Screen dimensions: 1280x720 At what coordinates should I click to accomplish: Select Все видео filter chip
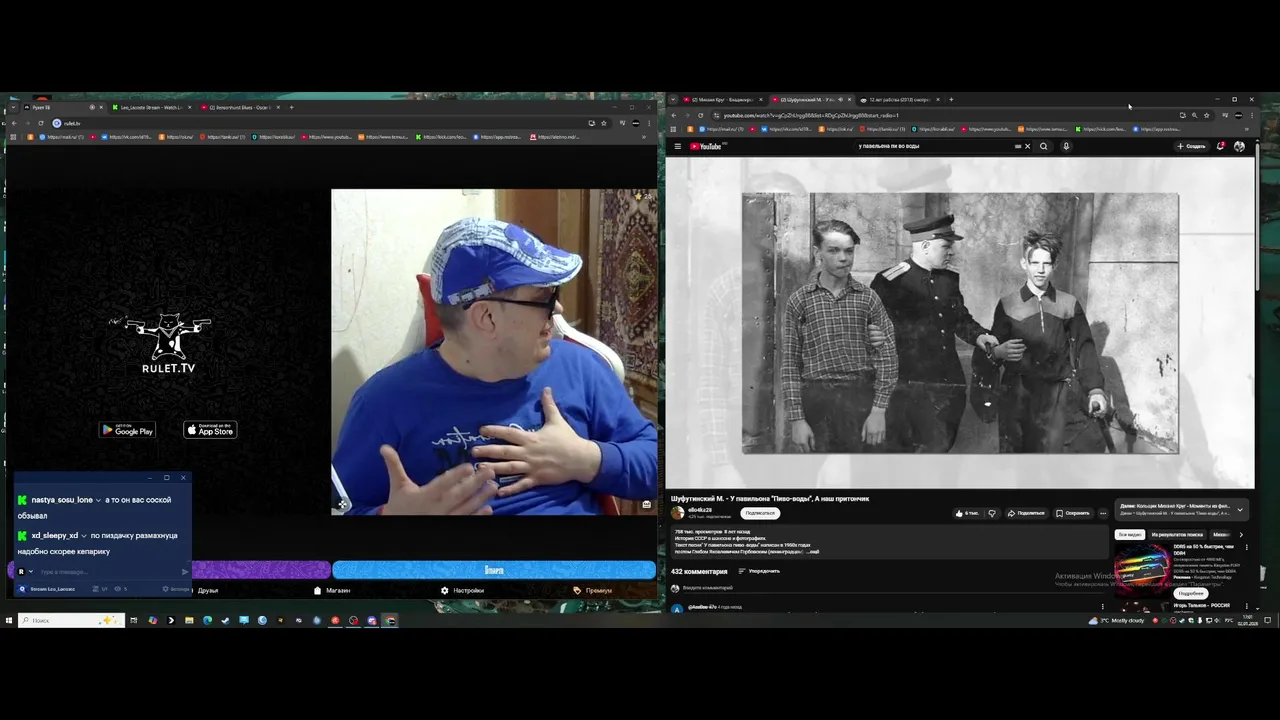(1130, 535)
